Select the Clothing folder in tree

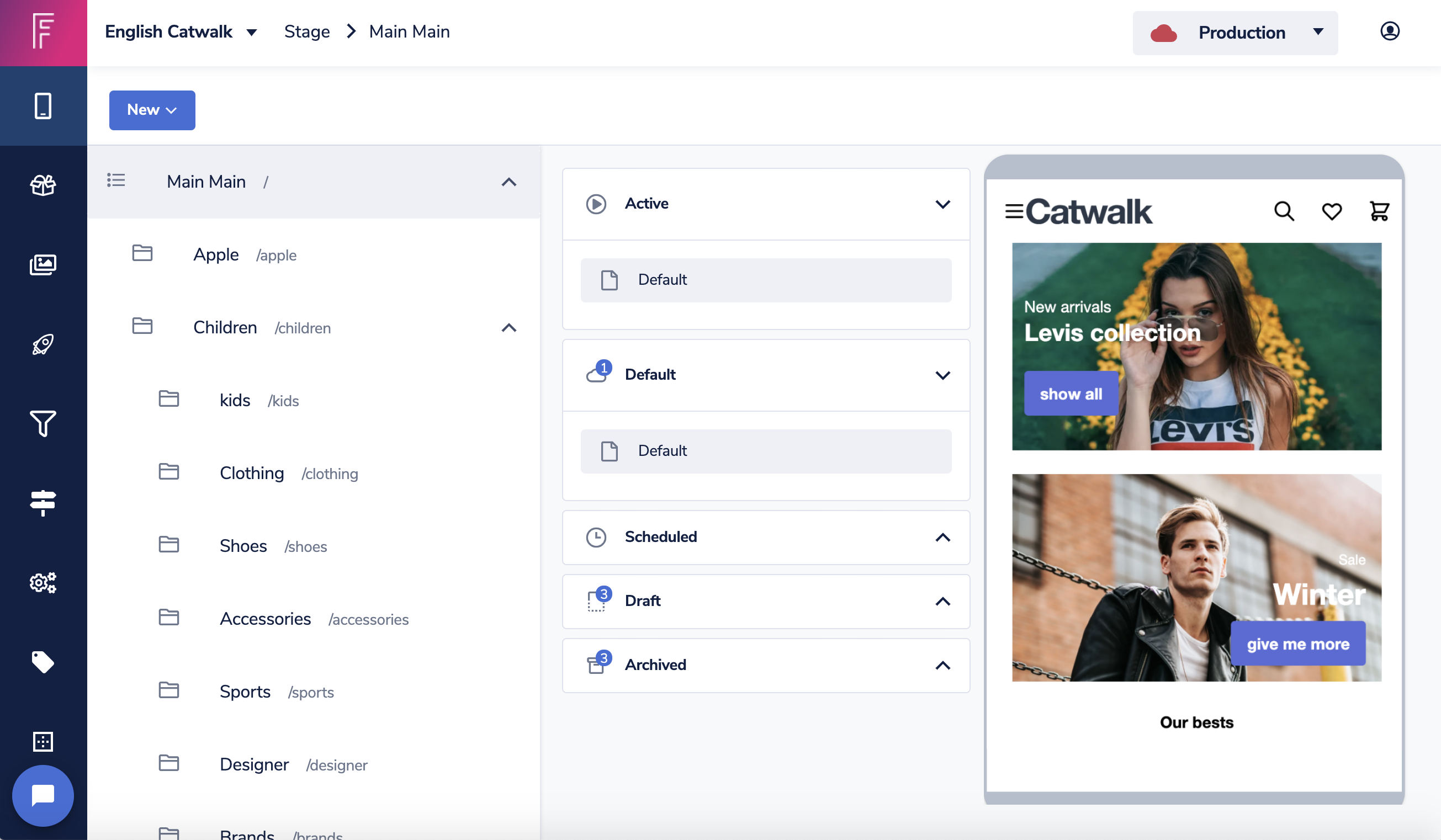pos(252,473)
